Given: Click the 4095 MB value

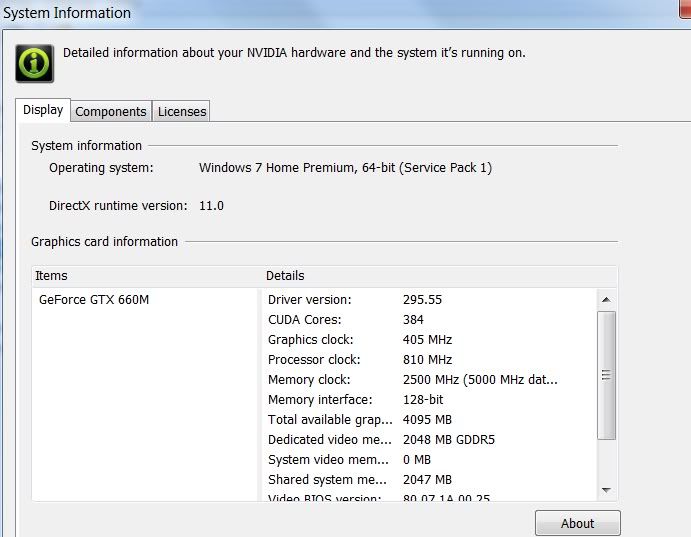Looking at the screenshot, I should coord(427,419).
